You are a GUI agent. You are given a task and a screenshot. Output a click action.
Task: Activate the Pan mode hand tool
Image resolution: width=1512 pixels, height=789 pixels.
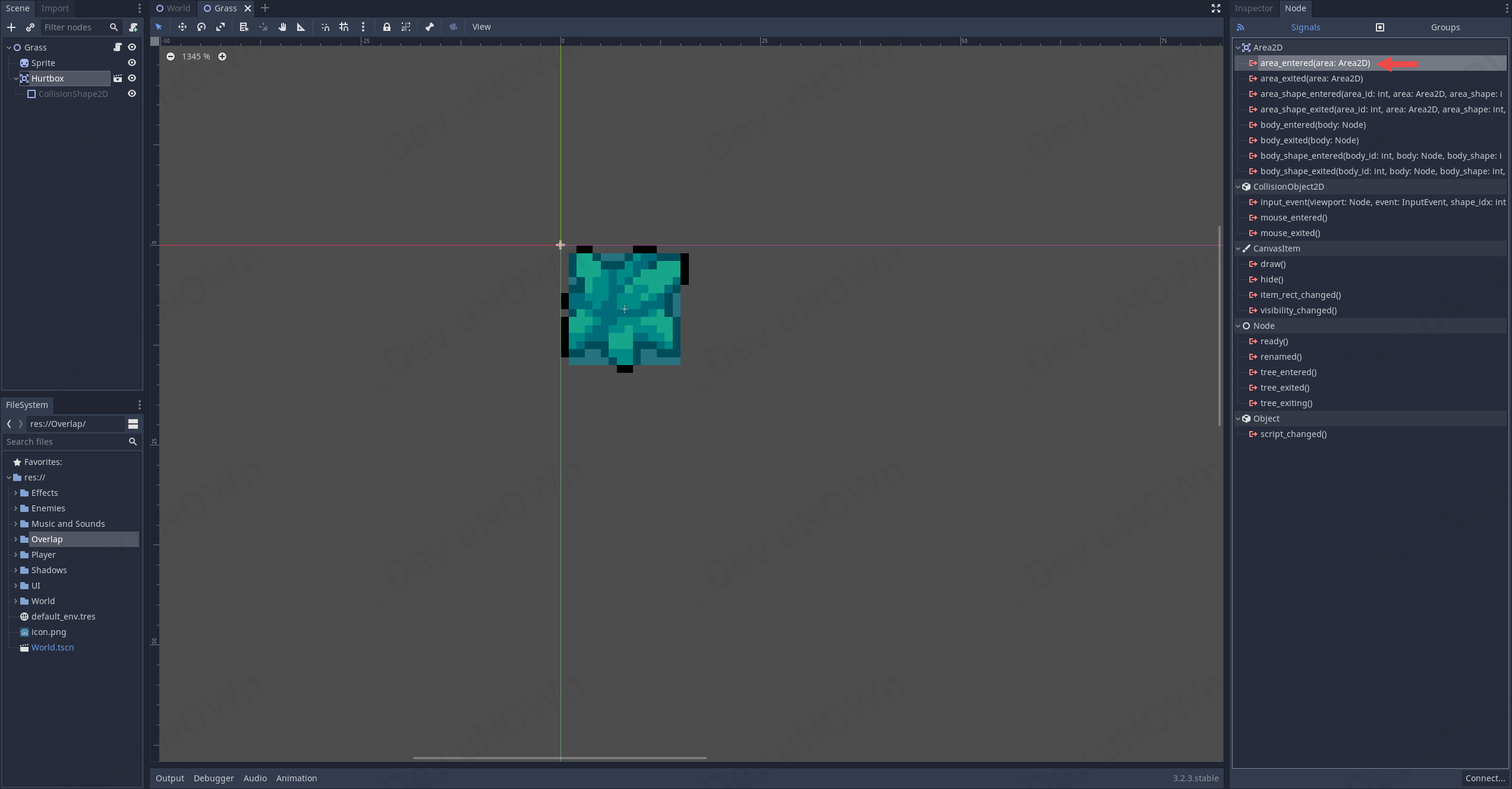[282, 27]
